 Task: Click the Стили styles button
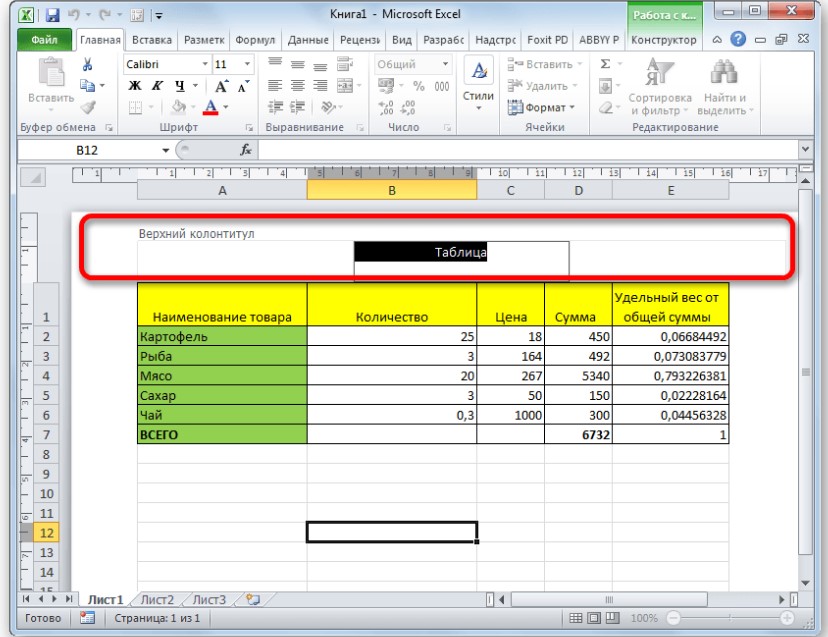click(x=479, y=84)
